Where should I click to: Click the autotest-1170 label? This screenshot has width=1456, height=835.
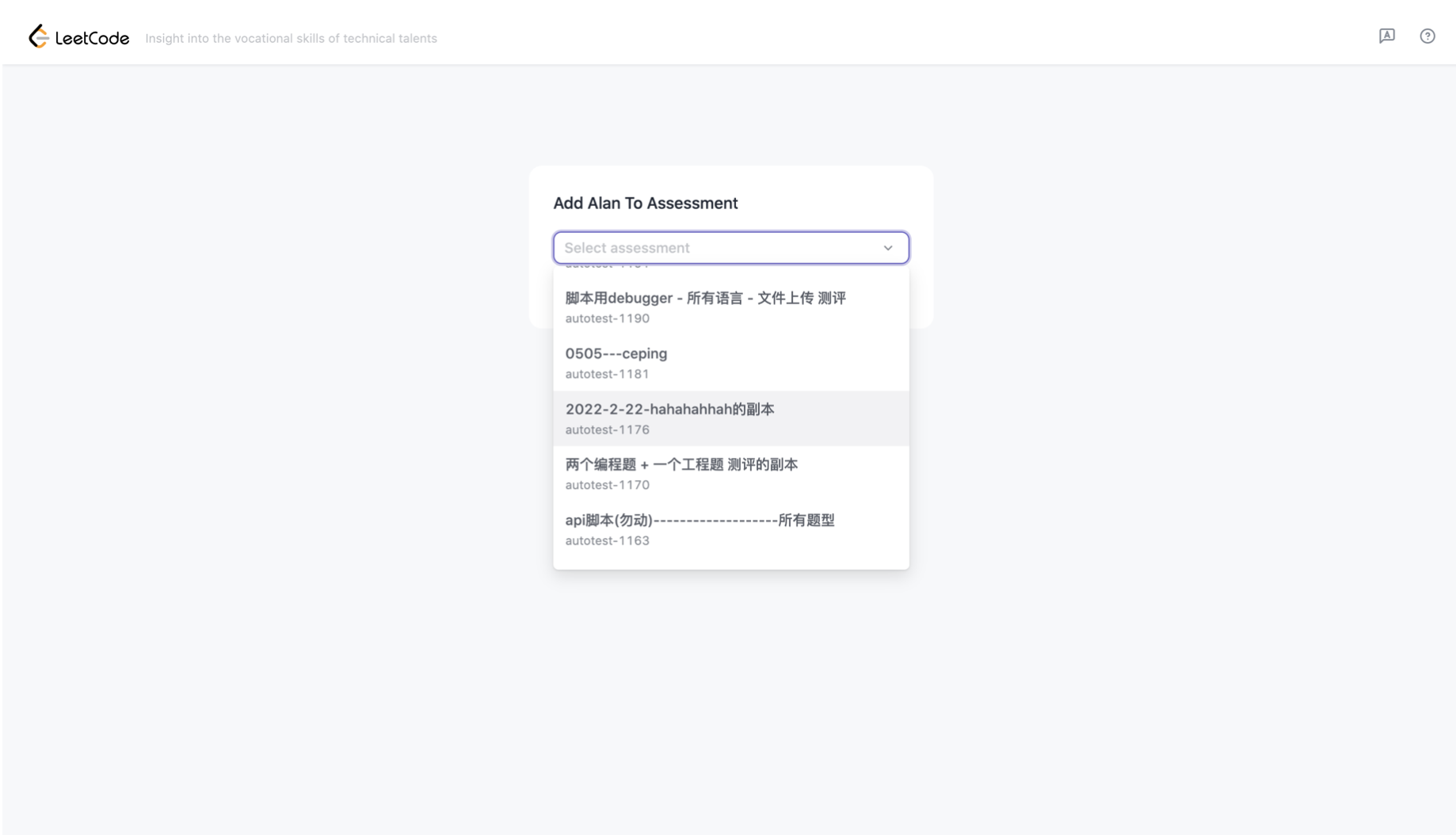607,485
